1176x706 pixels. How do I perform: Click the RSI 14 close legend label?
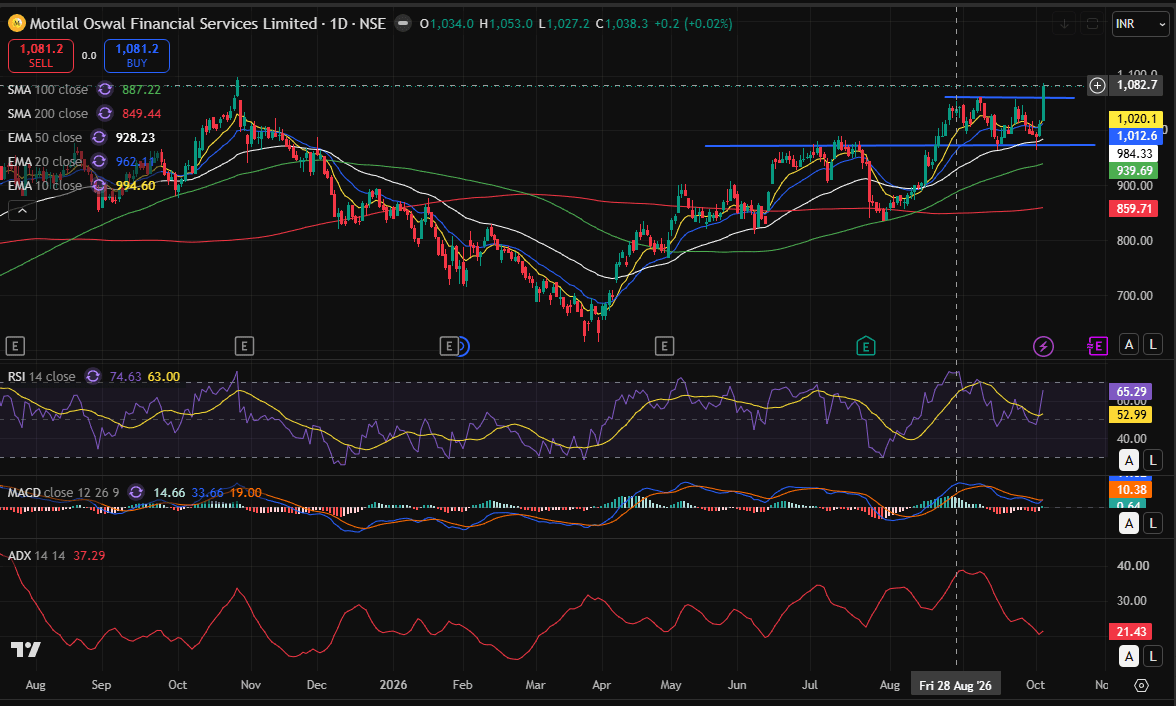click(x=41, y=377)
